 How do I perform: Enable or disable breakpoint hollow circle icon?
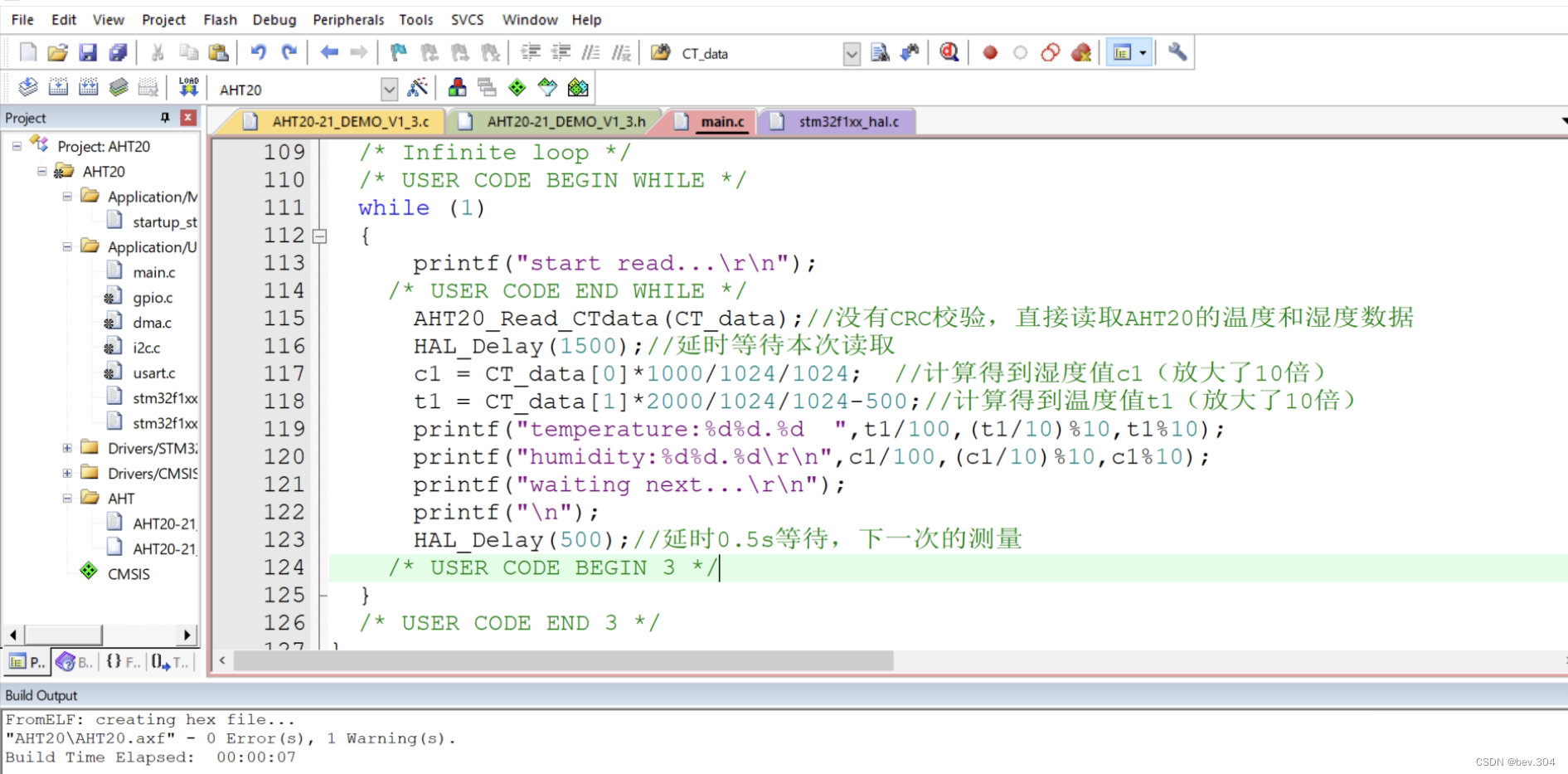(1021, 53)
